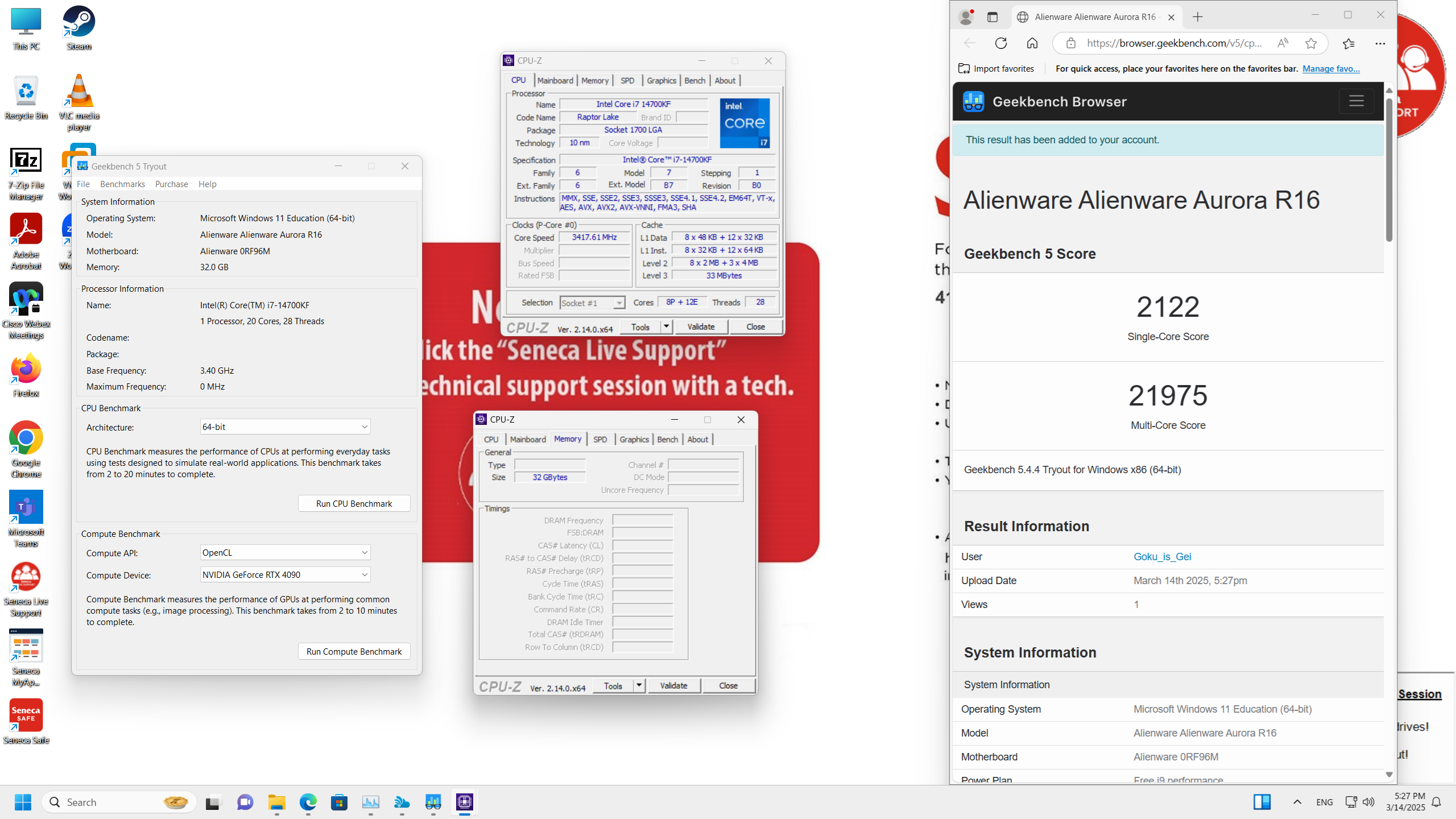Click Import favorites in Edge favorites bar
1456x819 pixels.
click(996, 68)
